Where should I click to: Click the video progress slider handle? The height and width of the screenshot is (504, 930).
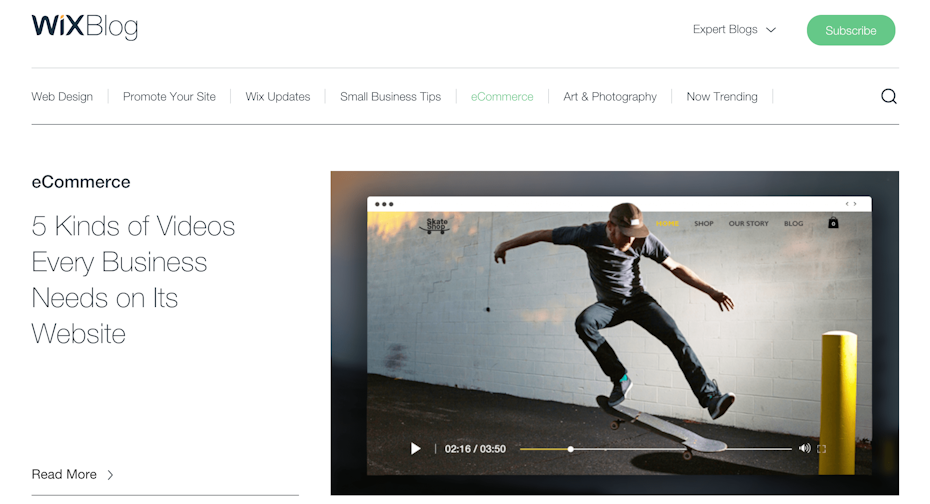click(x=571, y=449)
